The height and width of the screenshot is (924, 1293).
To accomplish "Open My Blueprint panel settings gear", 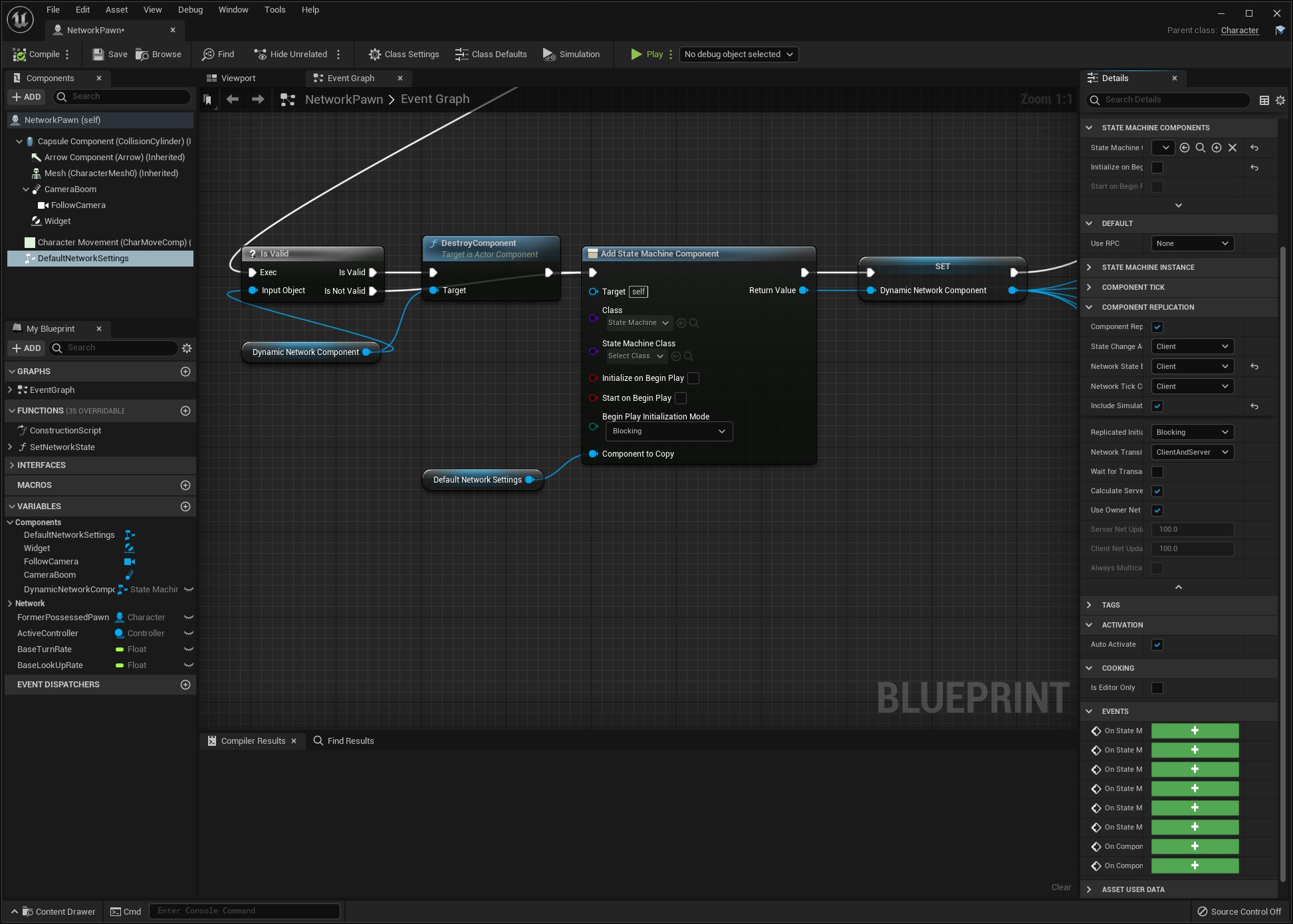I will pyautogui.click(x=187, y=348).
